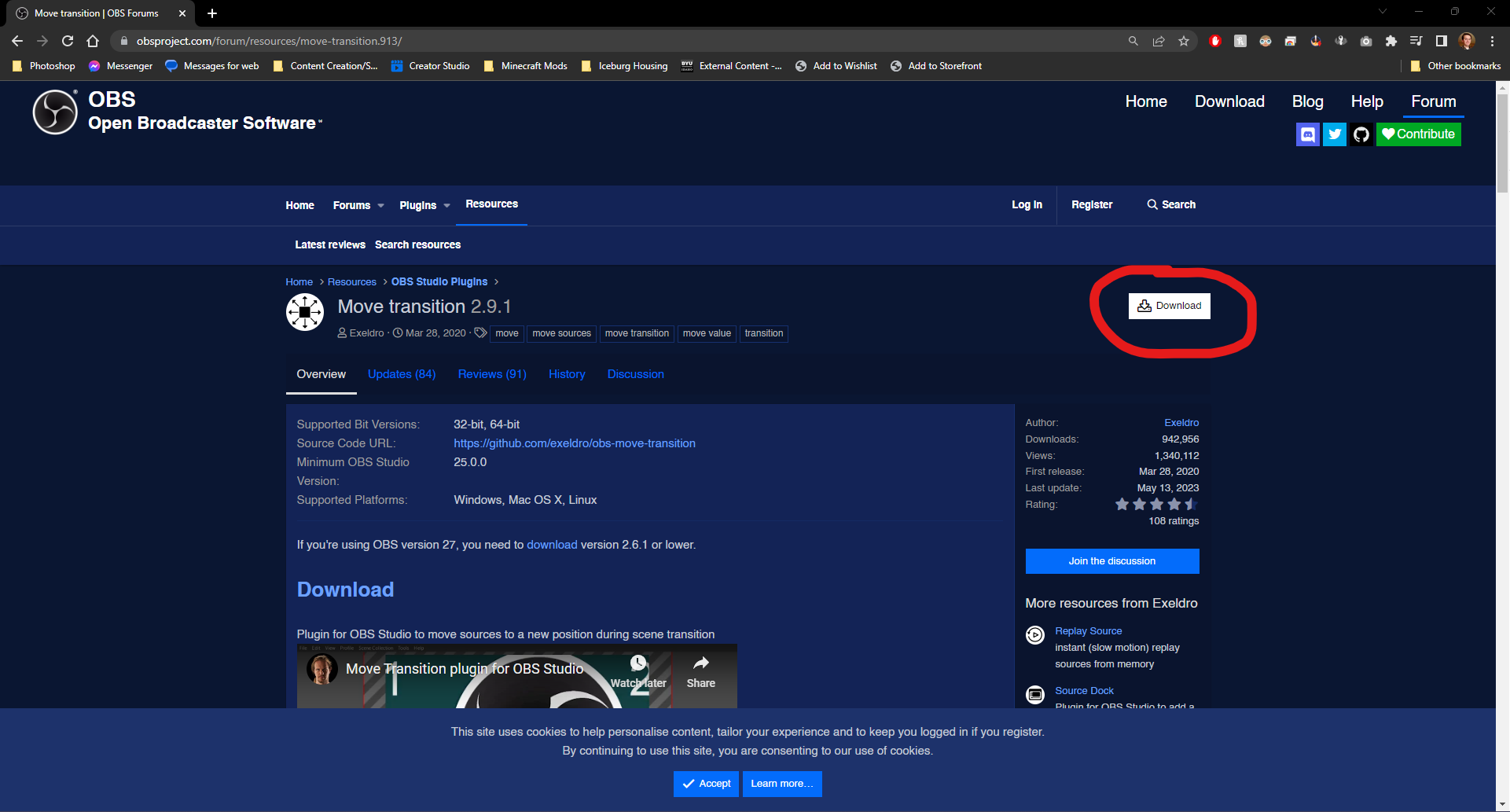Open the forum Search button
This screenshot has height=812, width=1510.
click(1171, 205)
